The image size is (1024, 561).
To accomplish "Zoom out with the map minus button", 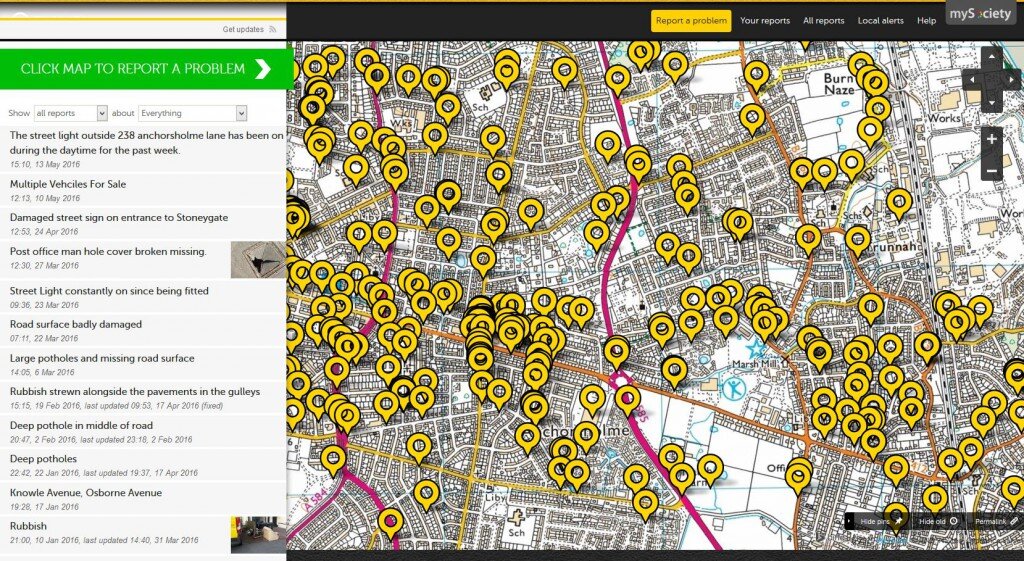I will point(991,170).
